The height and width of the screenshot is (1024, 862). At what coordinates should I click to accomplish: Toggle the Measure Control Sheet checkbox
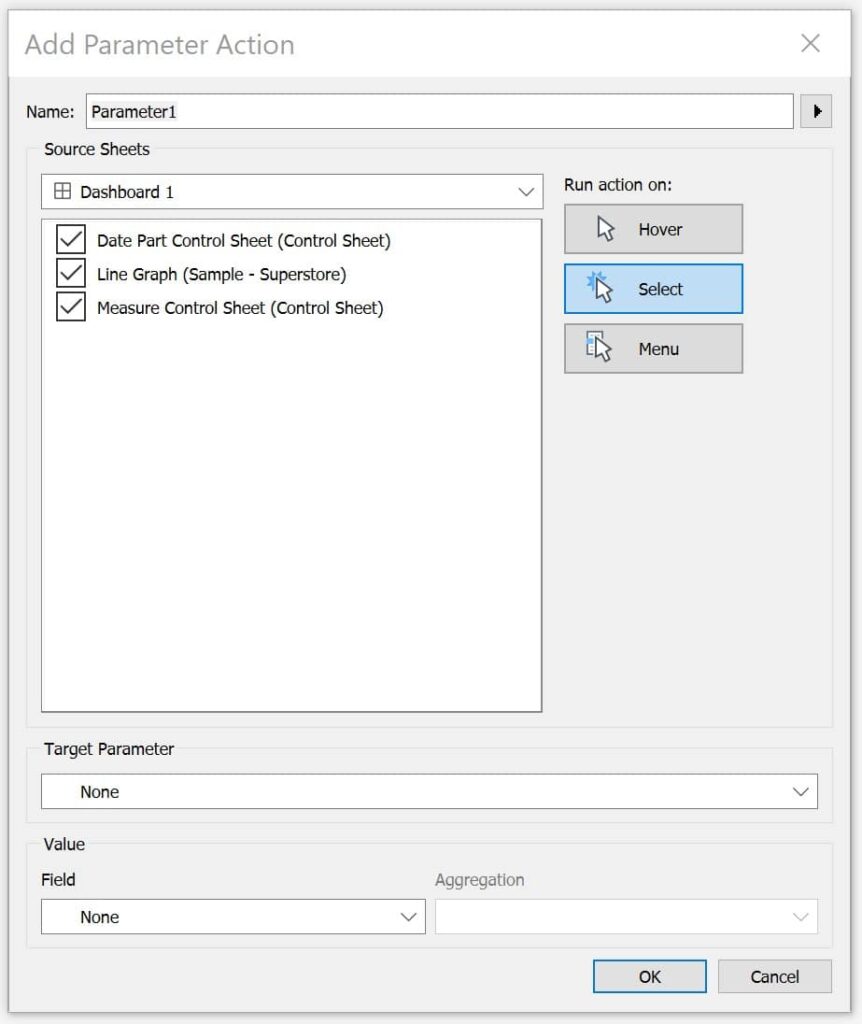pos(71,308)
